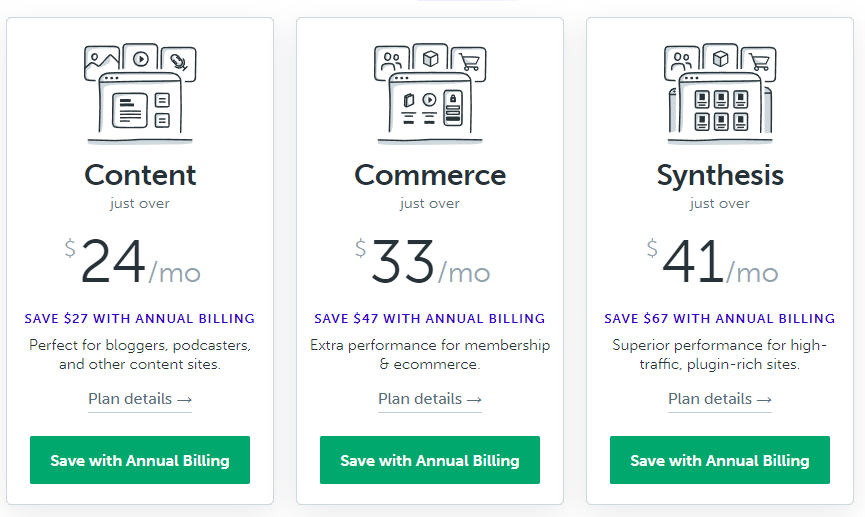Click the Commerce plan illustration icon
Screen dimensions: 865x517
[x=430, y=93]
